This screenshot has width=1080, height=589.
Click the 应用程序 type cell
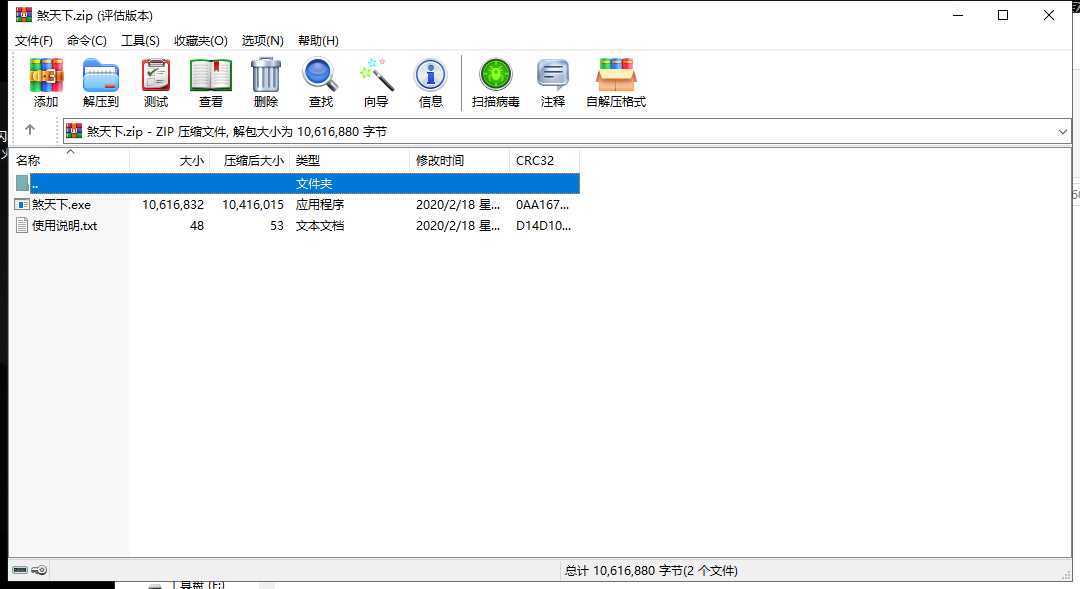(320, 205)
